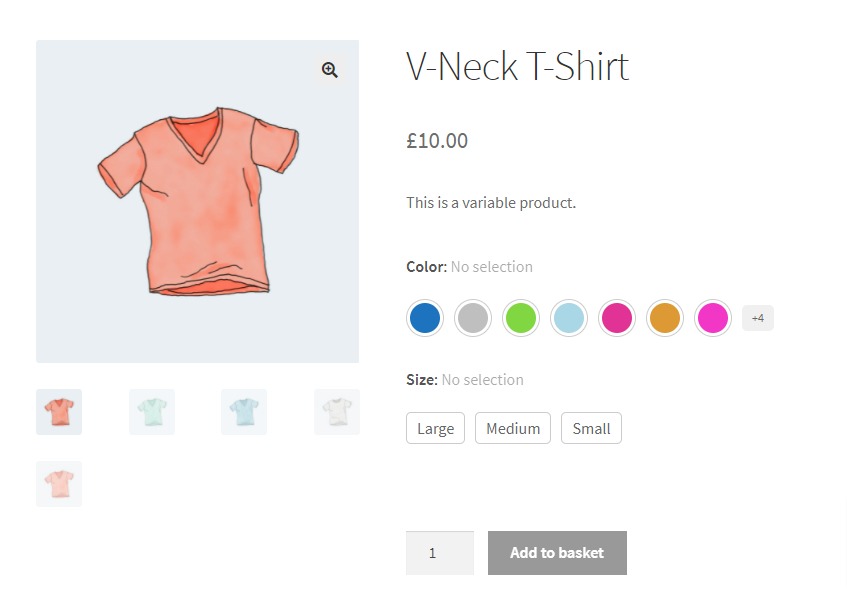This screenshot has width=847, height=605.
Task: Select the magenta color swatch
Action: click(616, 317)
